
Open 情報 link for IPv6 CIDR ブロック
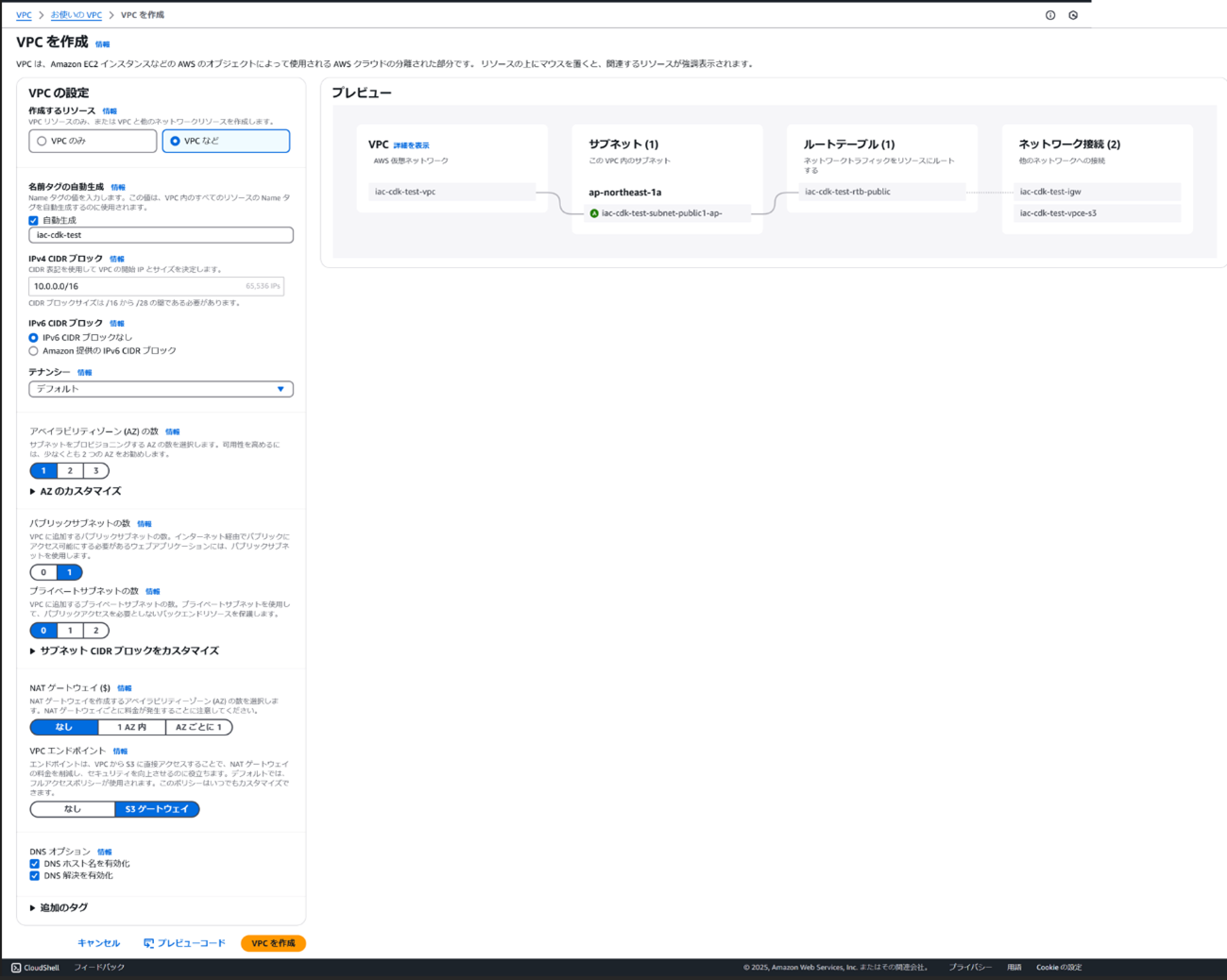117,324
